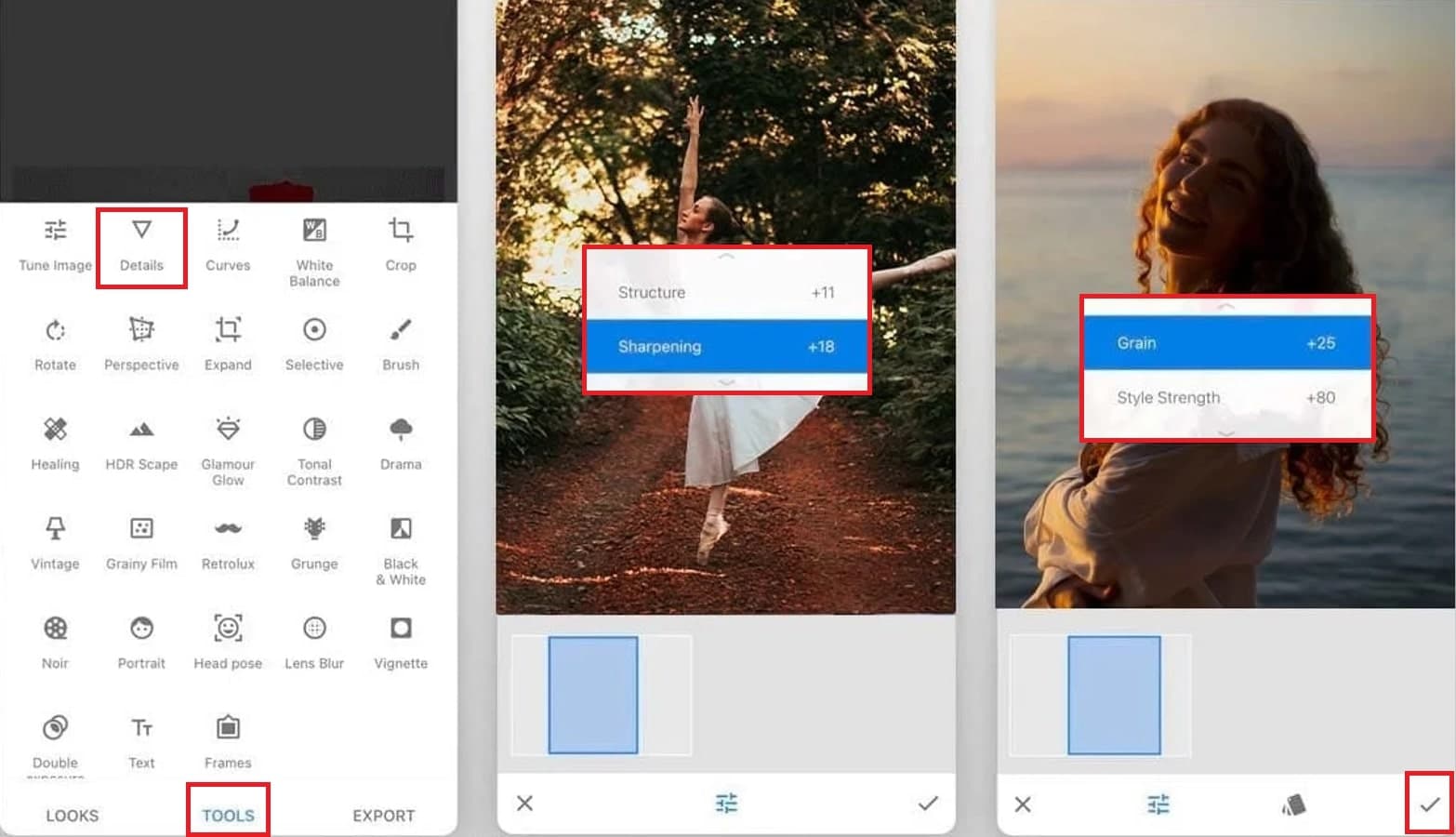
Task: Select the Crop tool
Action: 401,245
